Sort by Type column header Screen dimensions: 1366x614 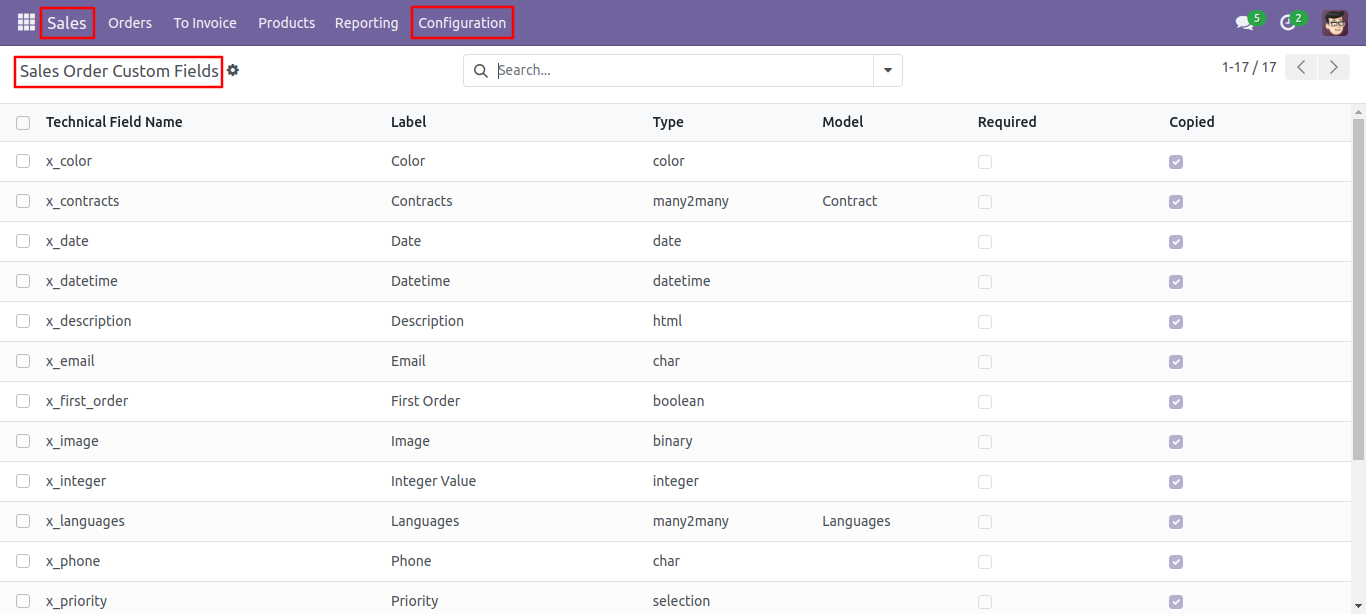[668, 122]
